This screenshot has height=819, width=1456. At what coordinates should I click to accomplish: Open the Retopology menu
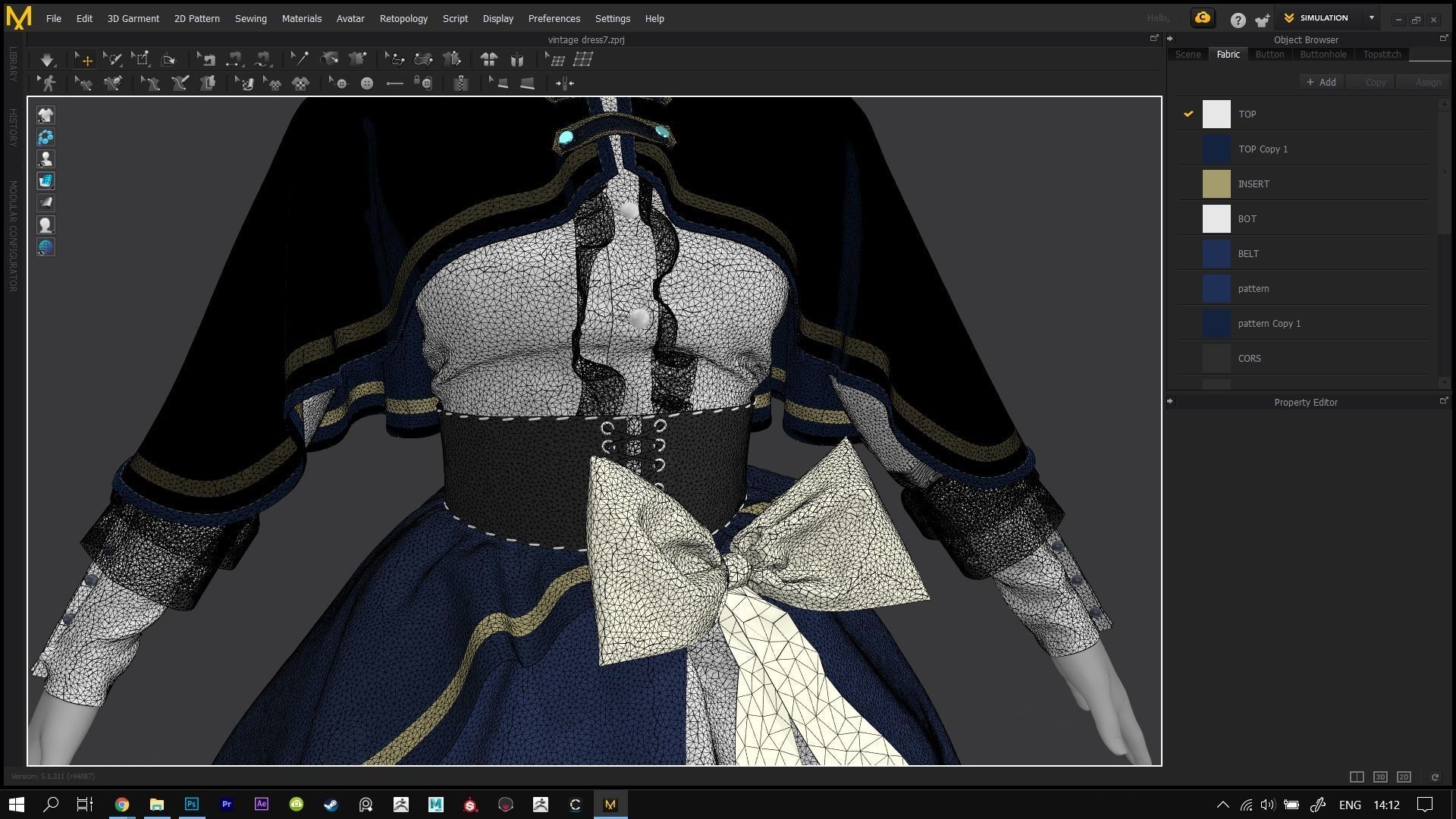(x=403, y=18)
